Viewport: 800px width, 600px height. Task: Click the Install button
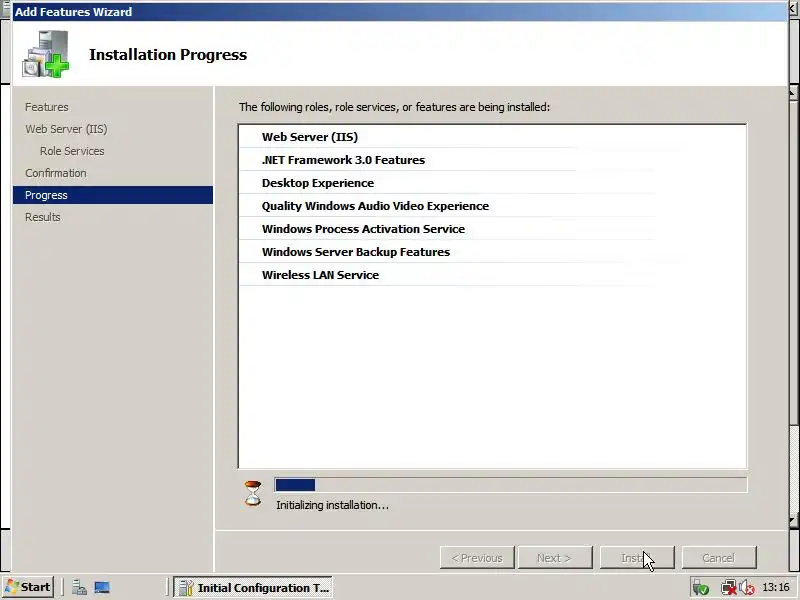click(x=637, y=558)
